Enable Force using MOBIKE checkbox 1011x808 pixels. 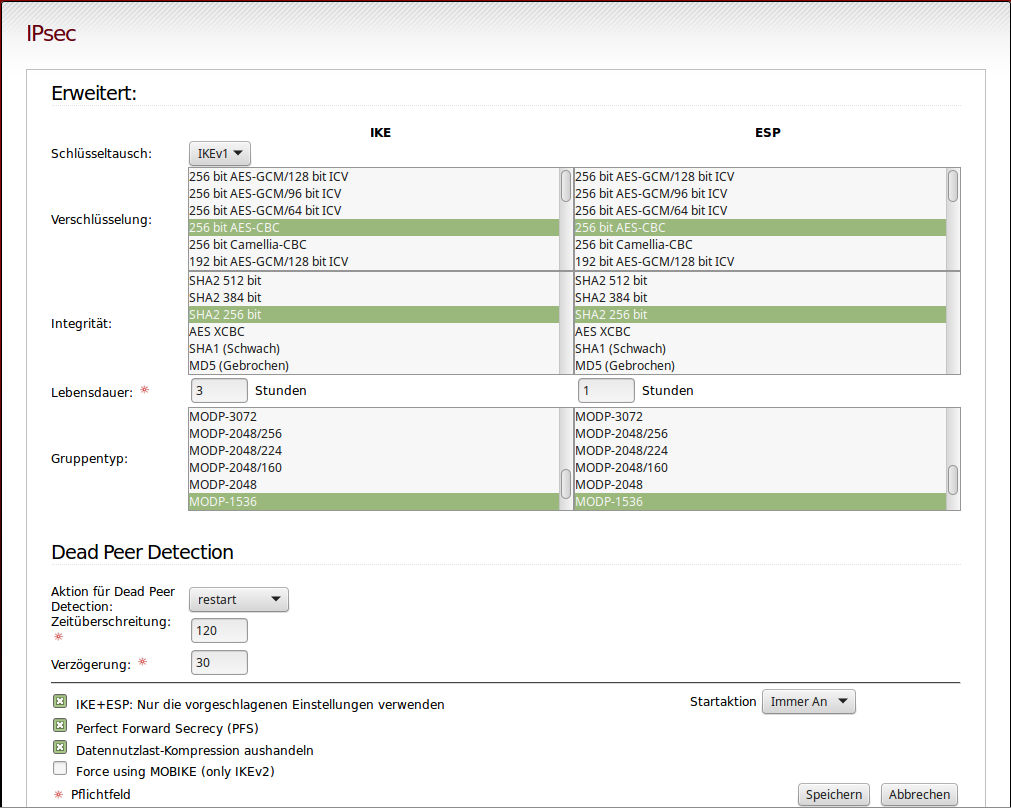pyautogui.click(x=60, y=769)
